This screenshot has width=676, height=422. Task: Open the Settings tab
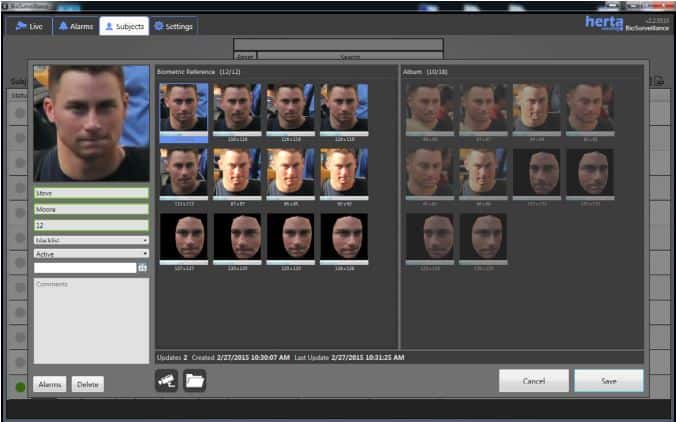(174, 26)
